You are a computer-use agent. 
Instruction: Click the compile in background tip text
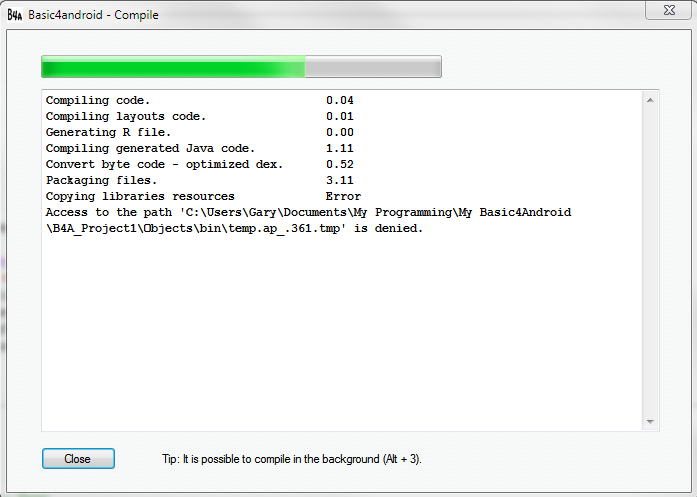[x=292, y=459]
